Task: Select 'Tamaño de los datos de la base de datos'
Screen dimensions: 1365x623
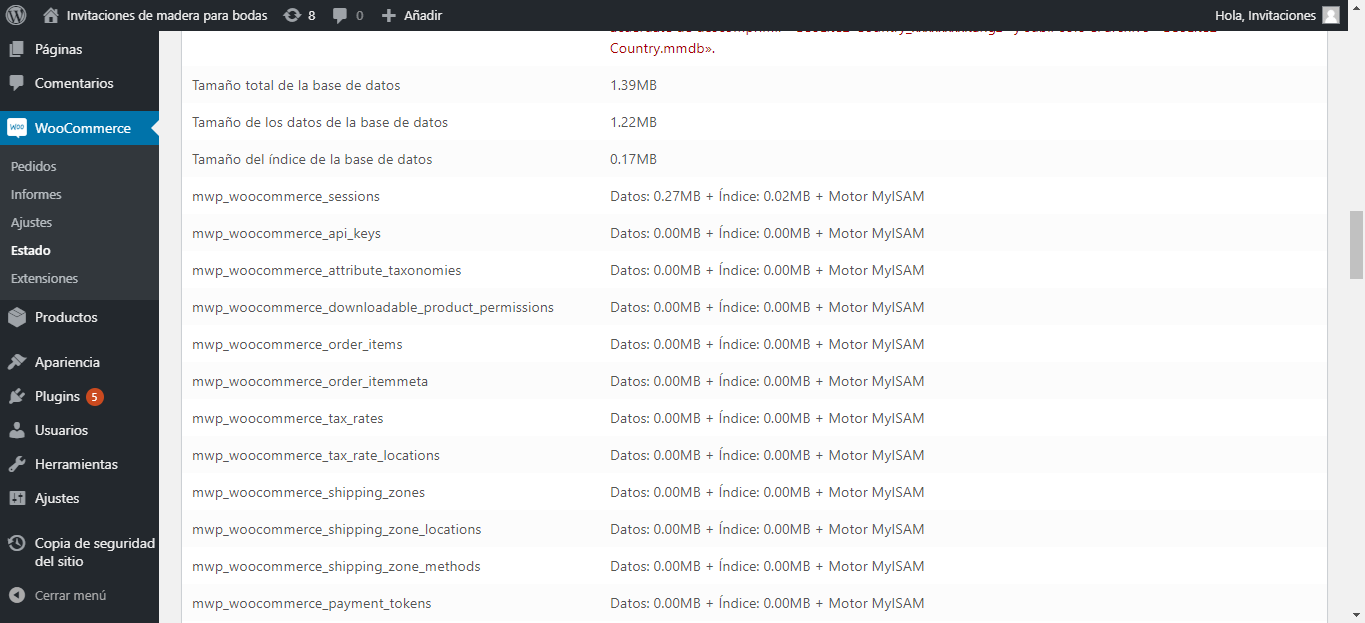Action: pyautogui.click(x=320, y=122)
